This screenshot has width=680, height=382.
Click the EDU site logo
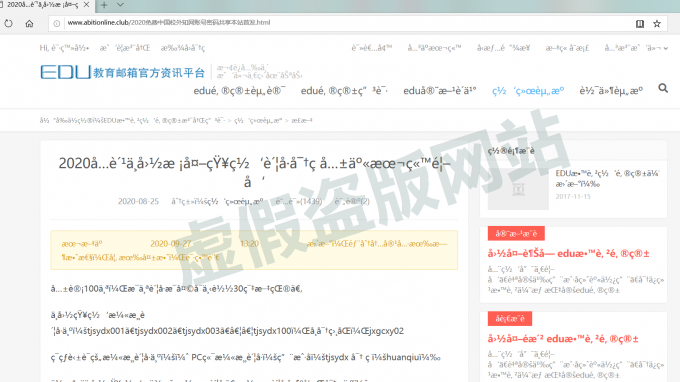(x=122, y=72)
